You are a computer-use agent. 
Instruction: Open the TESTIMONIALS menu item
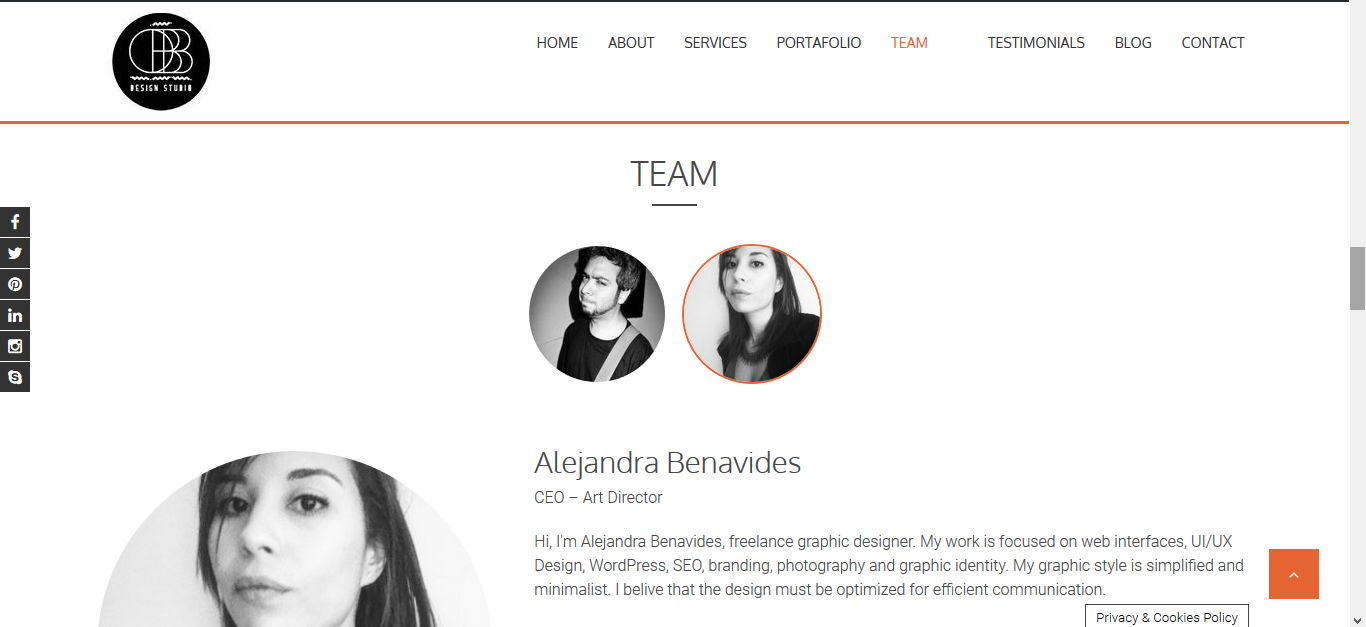tap(1036, 43)
